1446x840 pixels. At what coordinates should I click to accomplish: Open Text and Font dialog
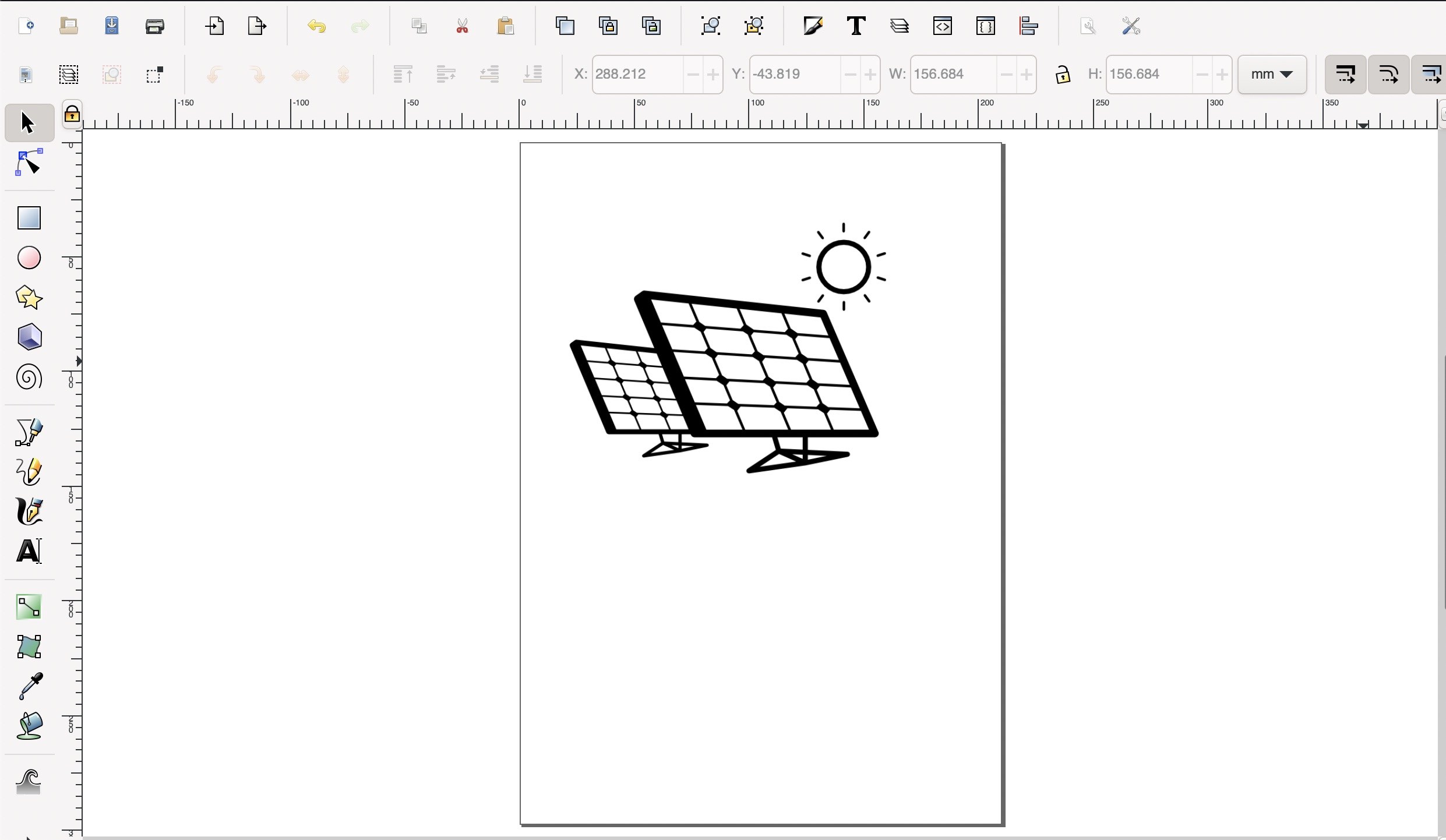pyautogui.click(x=856, y=26)
